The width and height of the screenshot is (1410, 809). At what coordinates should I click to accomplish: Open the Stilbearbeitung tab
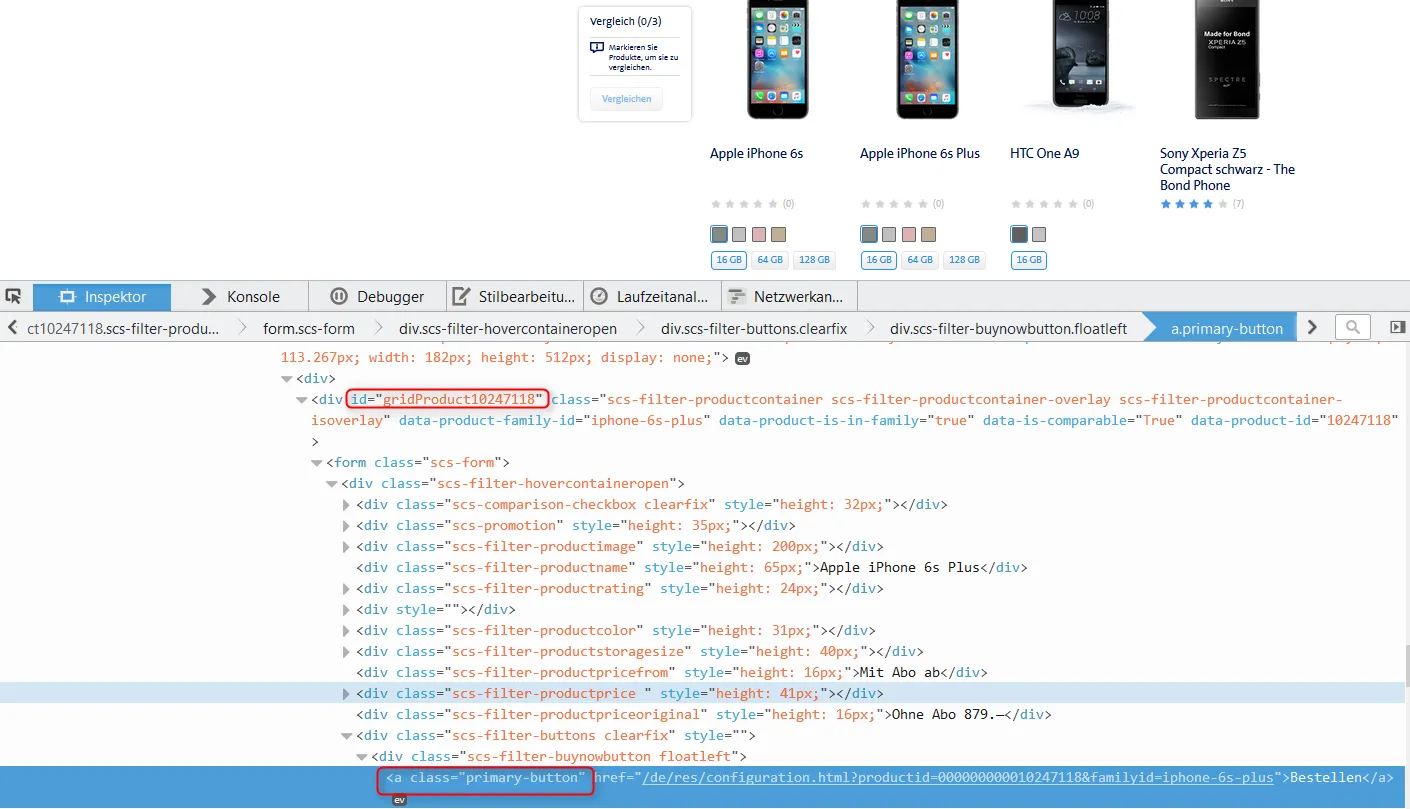tap(514, 297)
